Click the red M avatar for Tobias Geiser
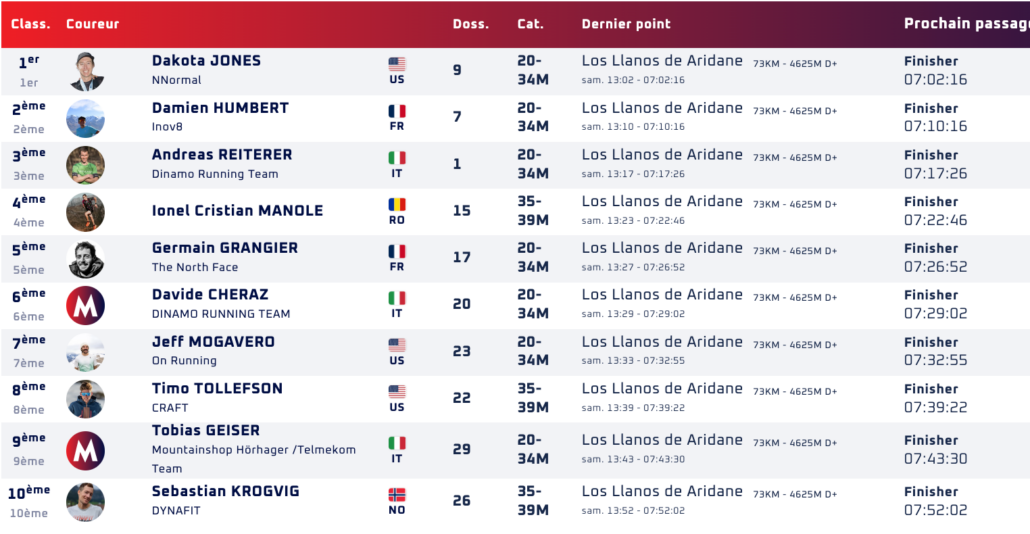The height and width of the screenshot is (534, 1030). 86,450
